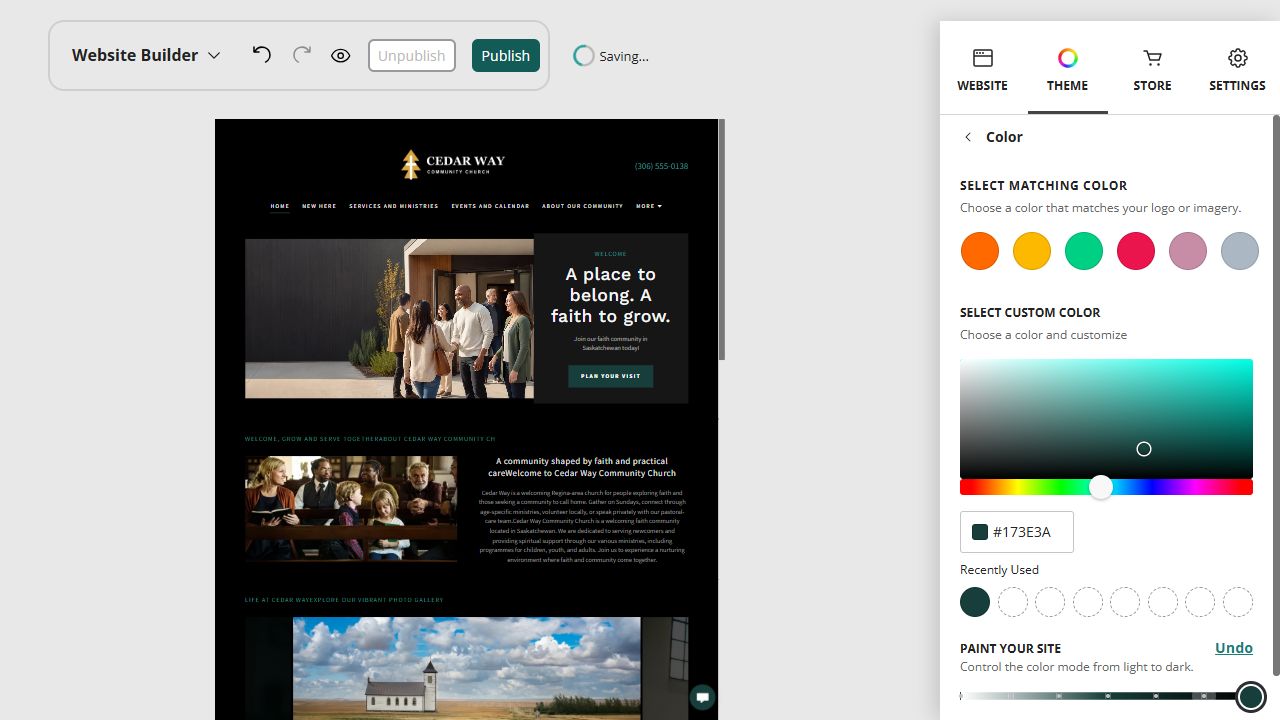Screen dimensions: 1280x720
Task: Select the Theme tab
Action: point(1068,70)
